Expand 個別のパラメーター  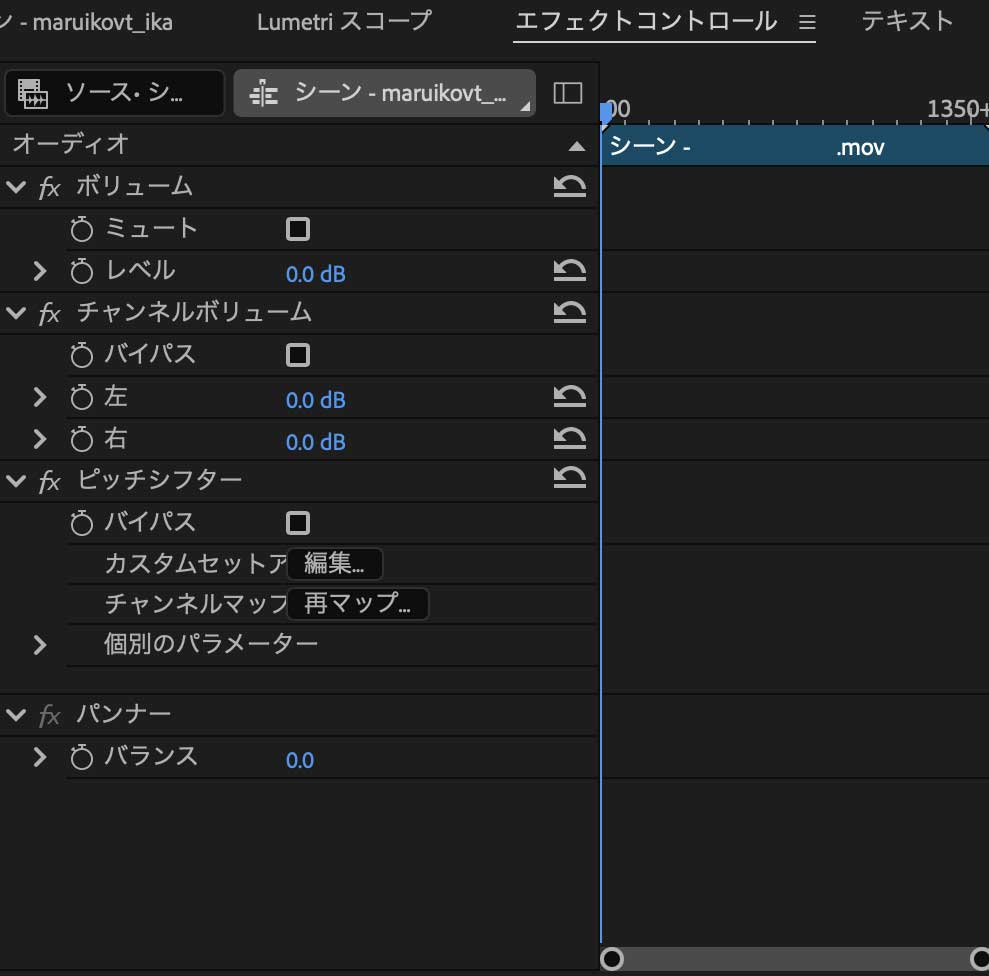pos(39,645)
